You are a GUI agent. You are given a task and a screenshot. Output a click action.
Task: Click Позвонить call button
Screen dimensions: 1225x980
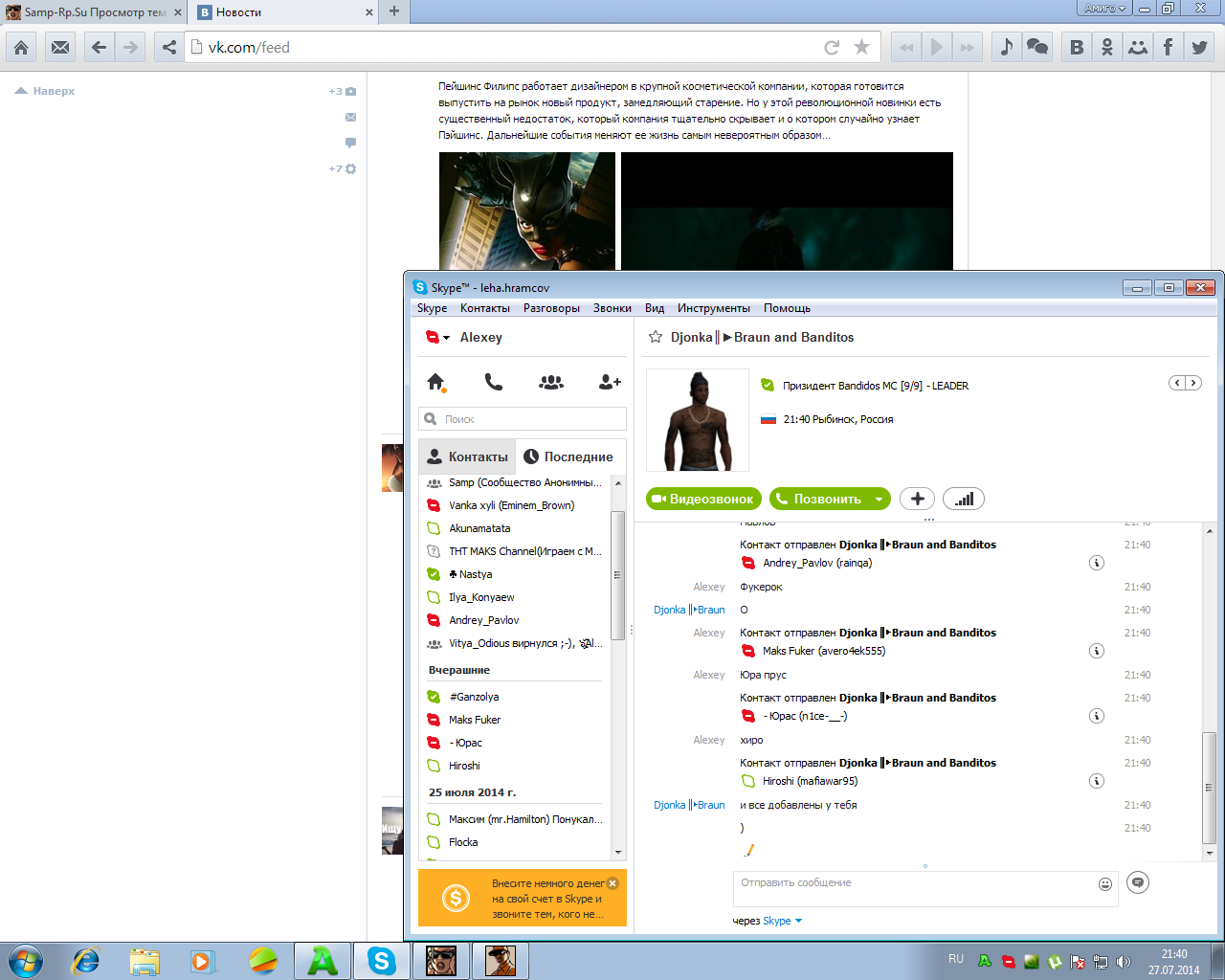pyautogui.click(x=819, y=499)
